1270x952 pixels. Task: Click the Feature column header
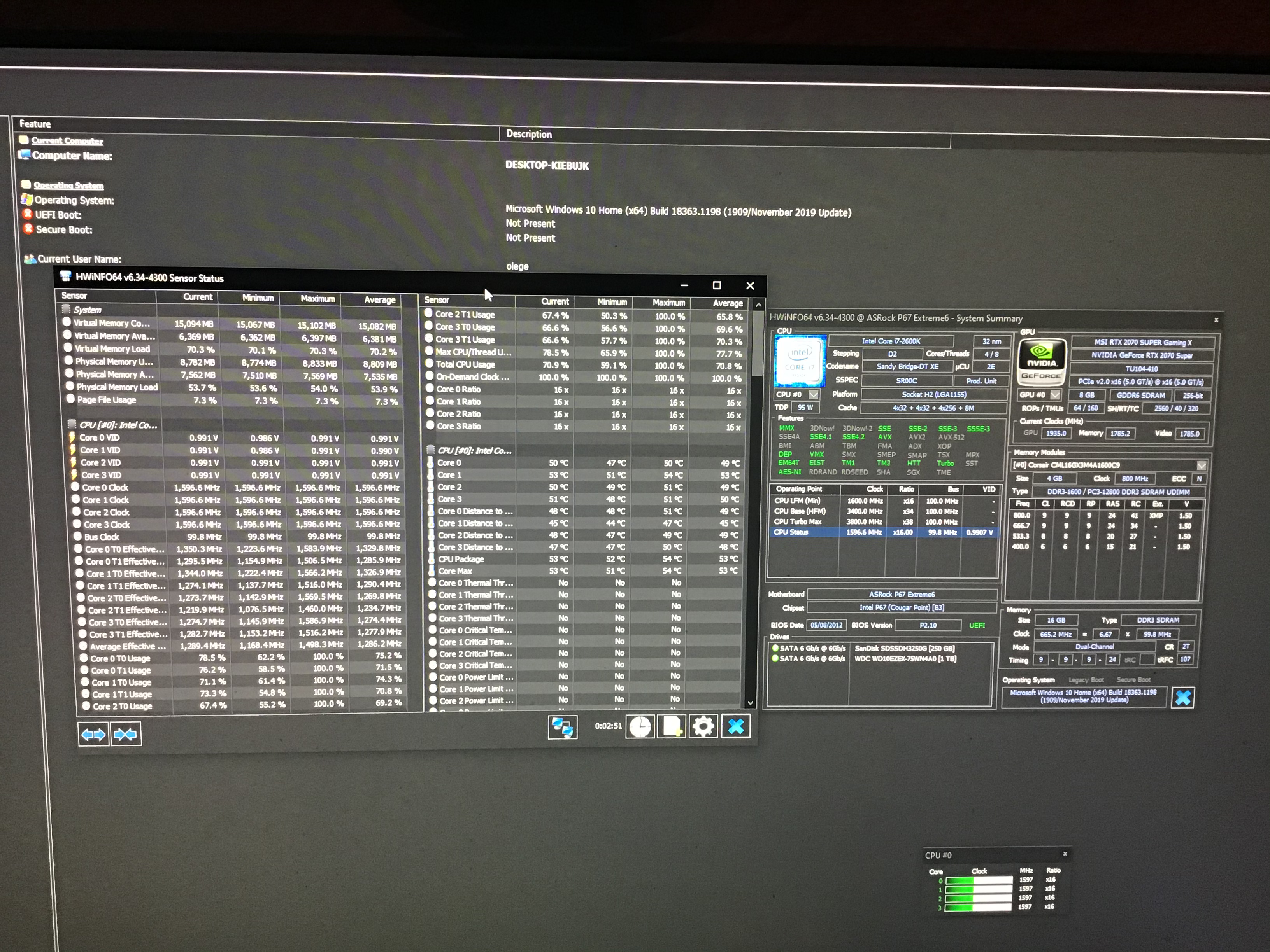35,123
